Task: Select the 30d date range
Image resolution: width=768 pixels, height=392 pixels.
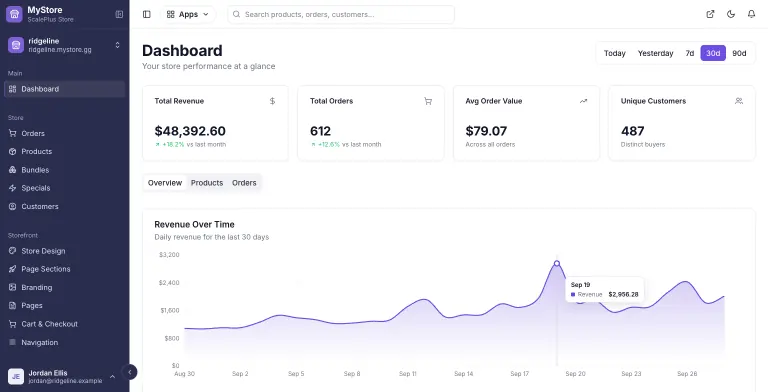Action: (713, 53)
